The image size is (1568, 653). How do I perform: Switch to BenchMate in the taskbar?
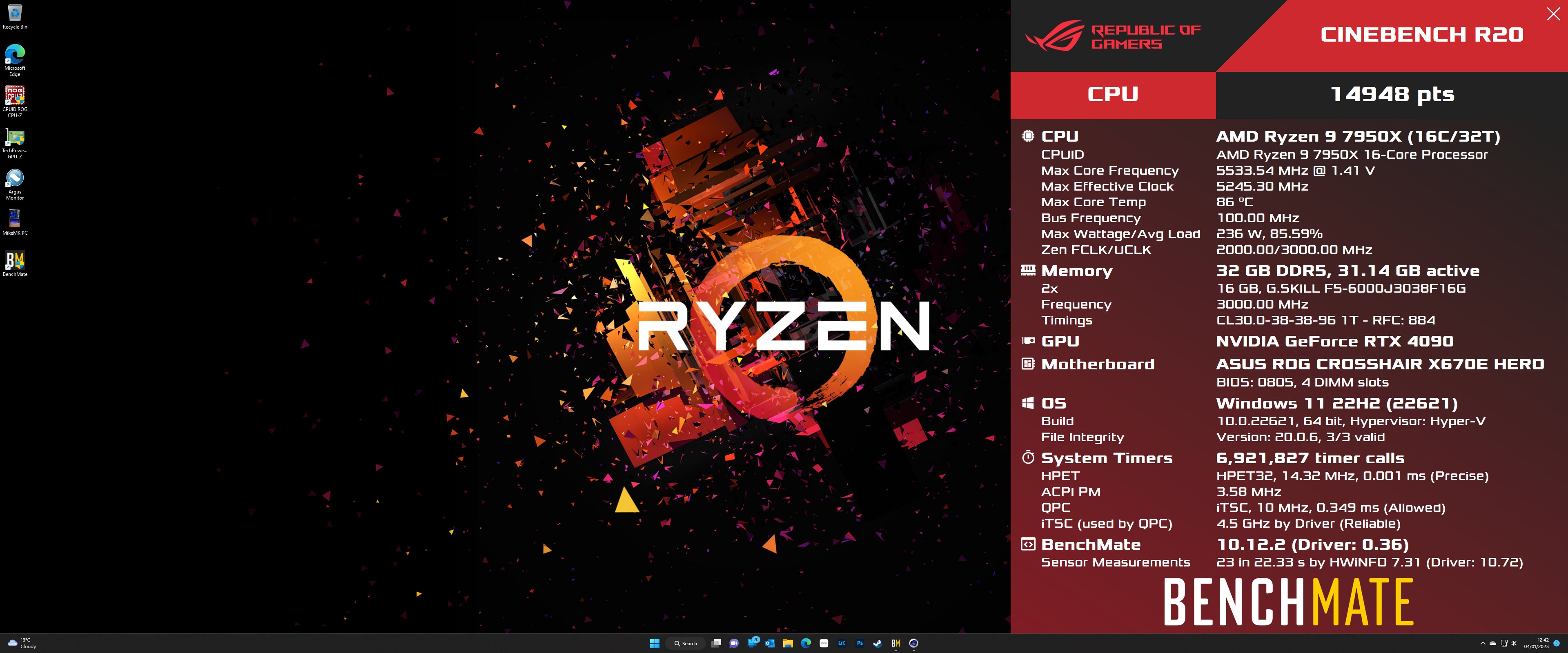pos(895,643)
